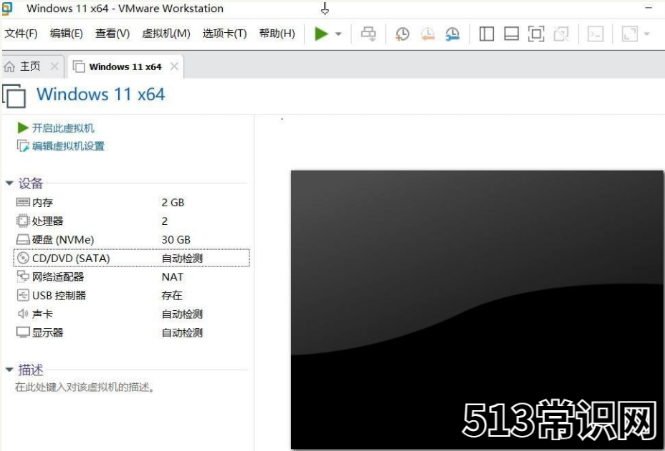Click the green power-on play toolbar icon
Screen dimensions: 665x451
[x=321, y=34]
